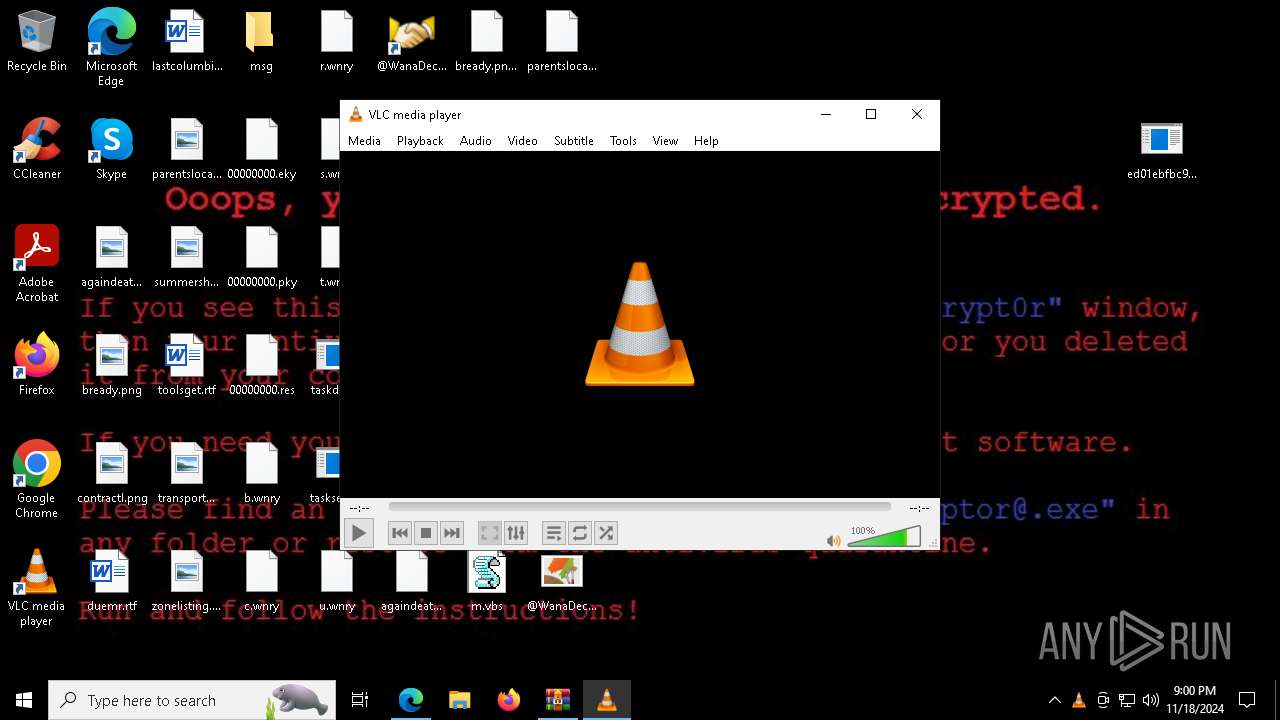Viewport: 1280px width, 720px height.
Task: Skip to next media in VLC
Action: (452, 533)
